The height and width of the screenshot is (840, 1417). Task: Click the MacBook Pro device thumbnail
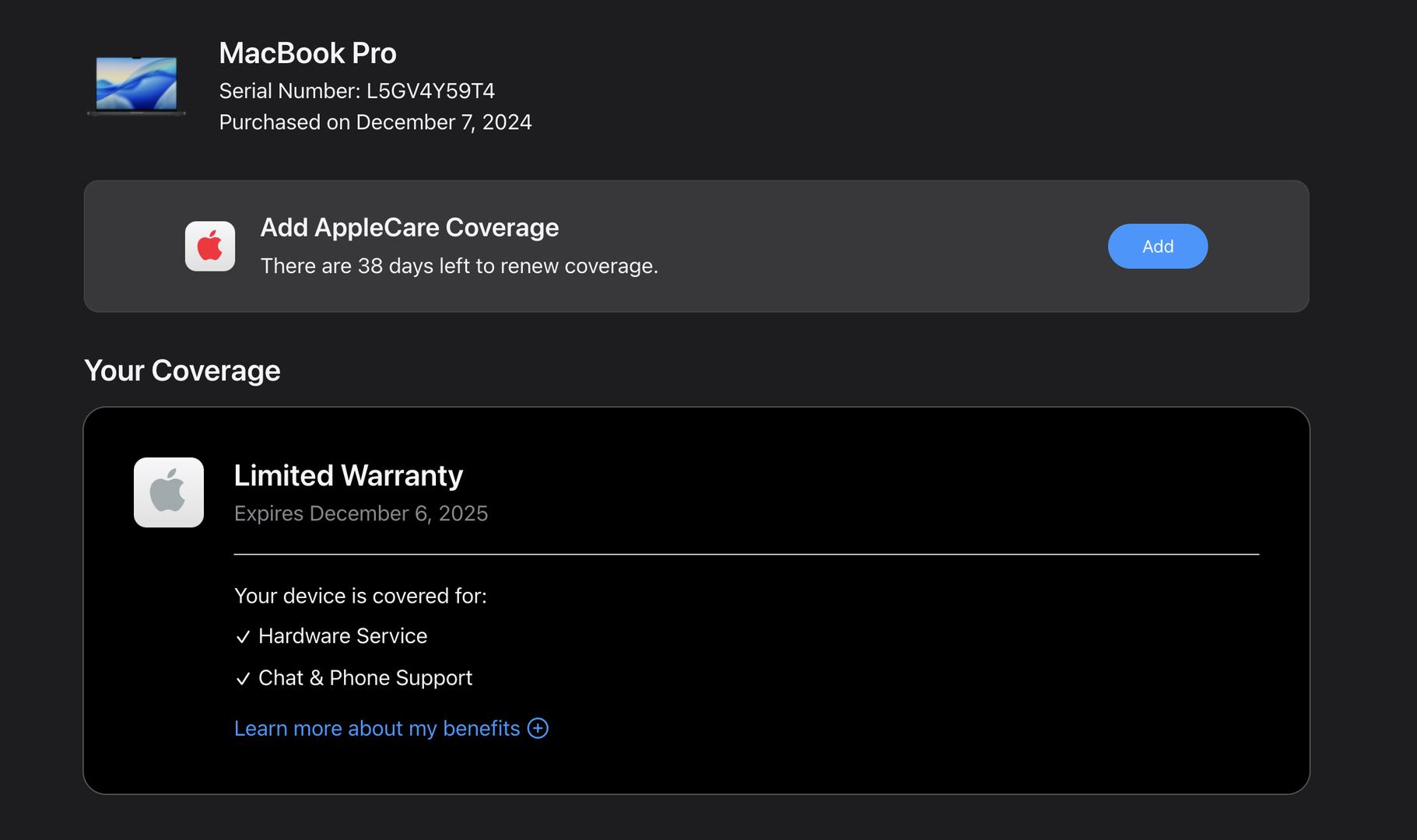click(x=136, y=85)
